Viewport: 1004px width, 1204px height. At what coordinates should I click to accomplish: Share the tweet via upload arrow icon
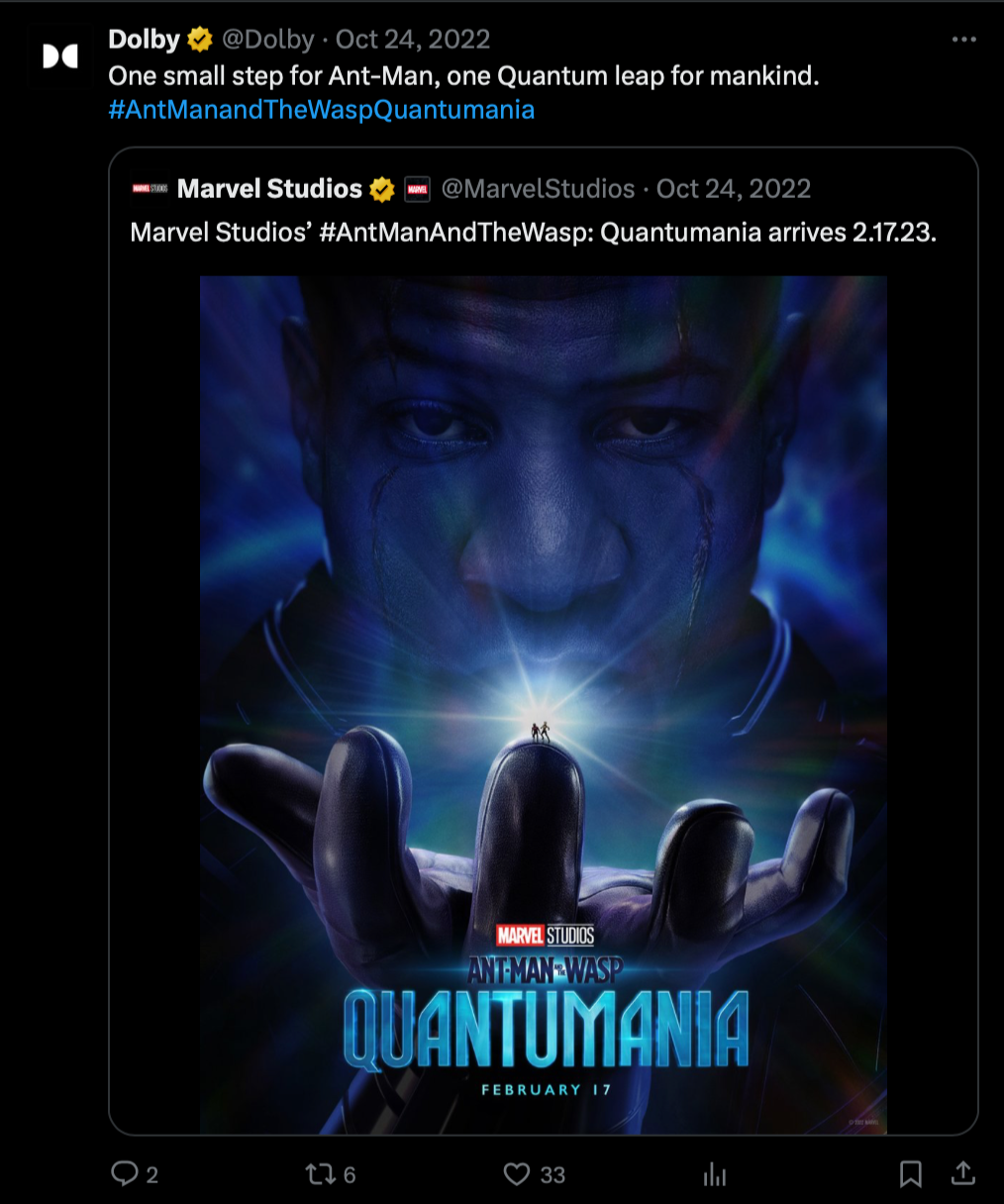pos(962,1174)
